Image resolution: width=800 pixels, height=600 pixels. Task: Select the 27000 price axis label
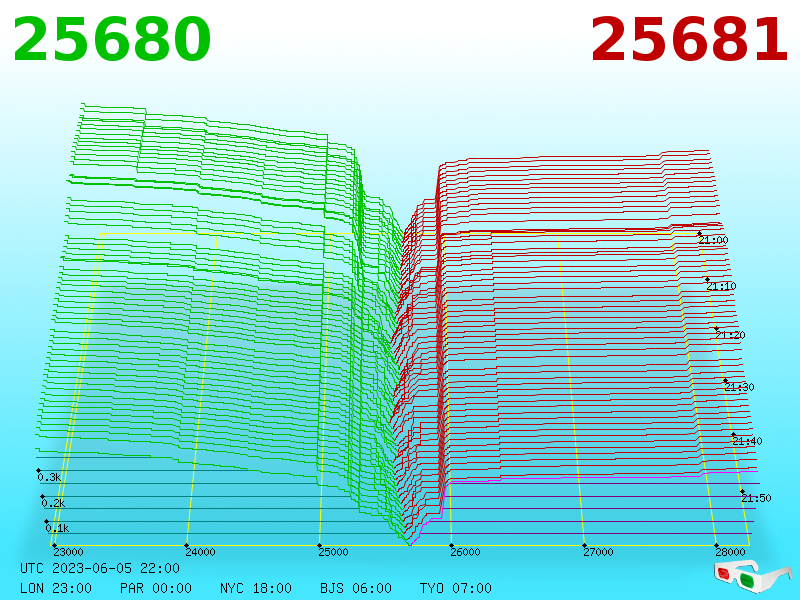point(598,552)
